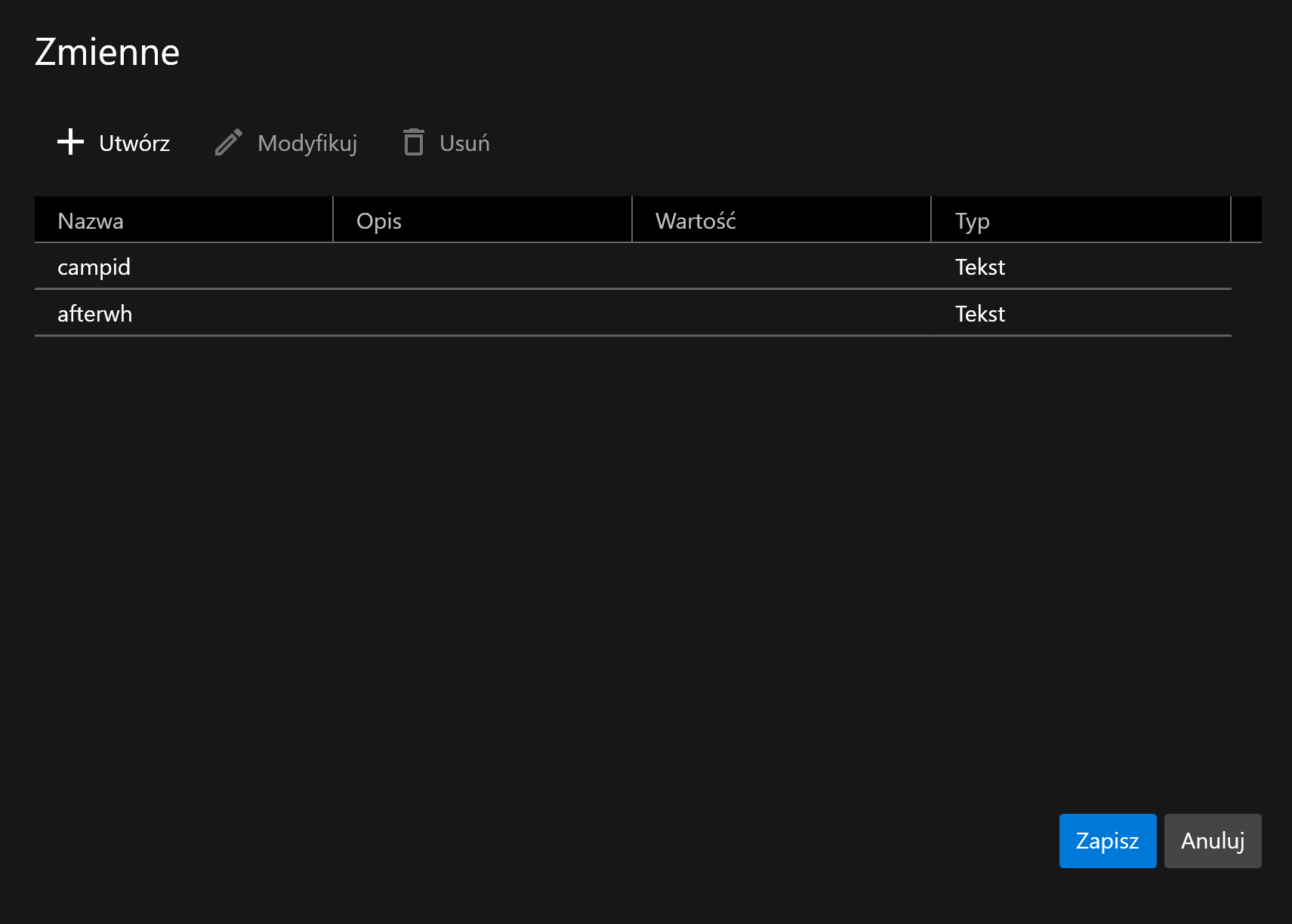Click the Opis column header
The image size is (1292, 924).
(379, 221)
